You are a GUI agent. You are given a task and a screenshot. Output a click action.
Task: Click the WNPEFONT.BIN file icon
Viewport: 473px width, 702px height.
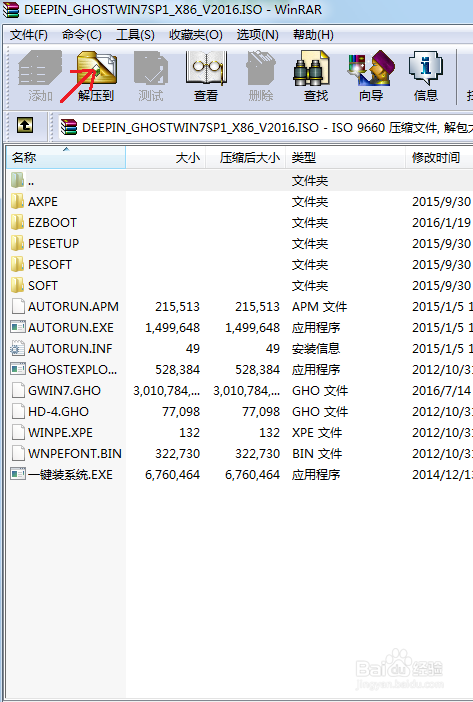[18, 454]
